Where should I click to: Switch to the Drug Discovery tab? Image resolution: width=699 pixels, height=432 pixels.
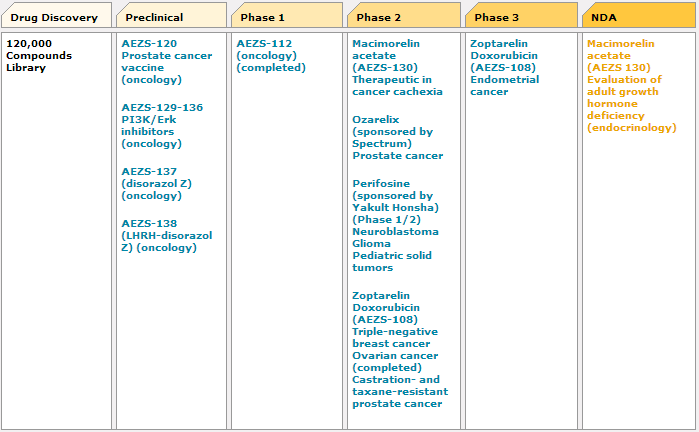pyautogui.click(x=54, y=17)
